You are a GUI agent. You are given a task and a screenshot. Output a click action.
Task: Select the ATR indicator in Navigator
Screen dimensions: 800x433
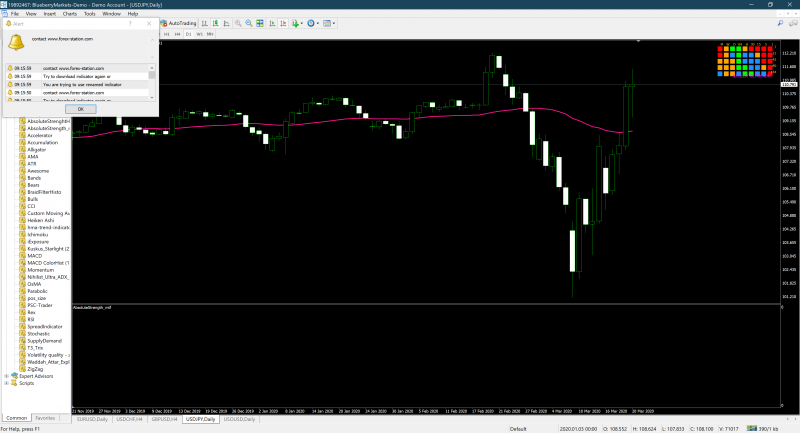click(x=32, y=164)
